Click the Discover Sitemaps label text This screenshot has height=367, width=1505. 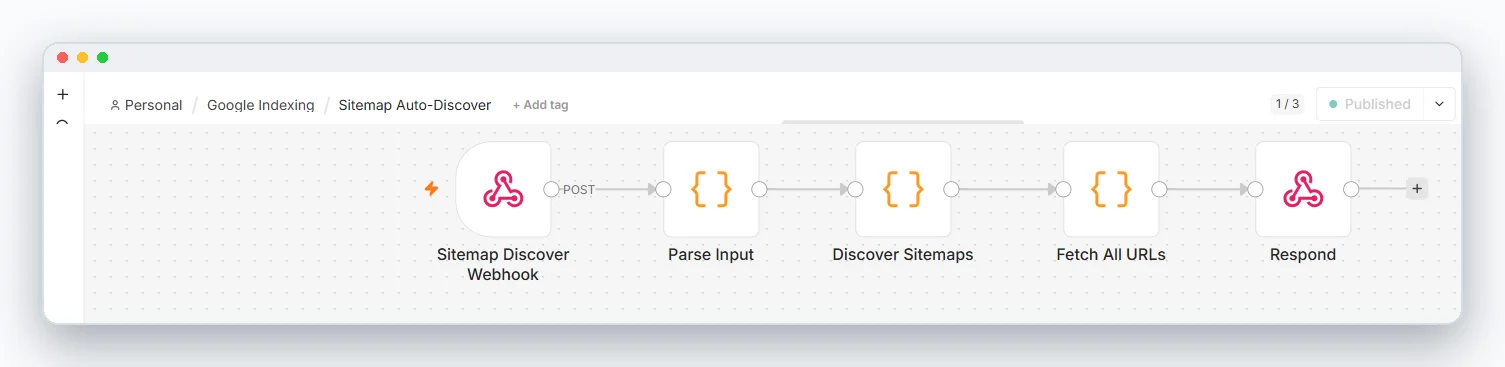[x=903, y=255]
